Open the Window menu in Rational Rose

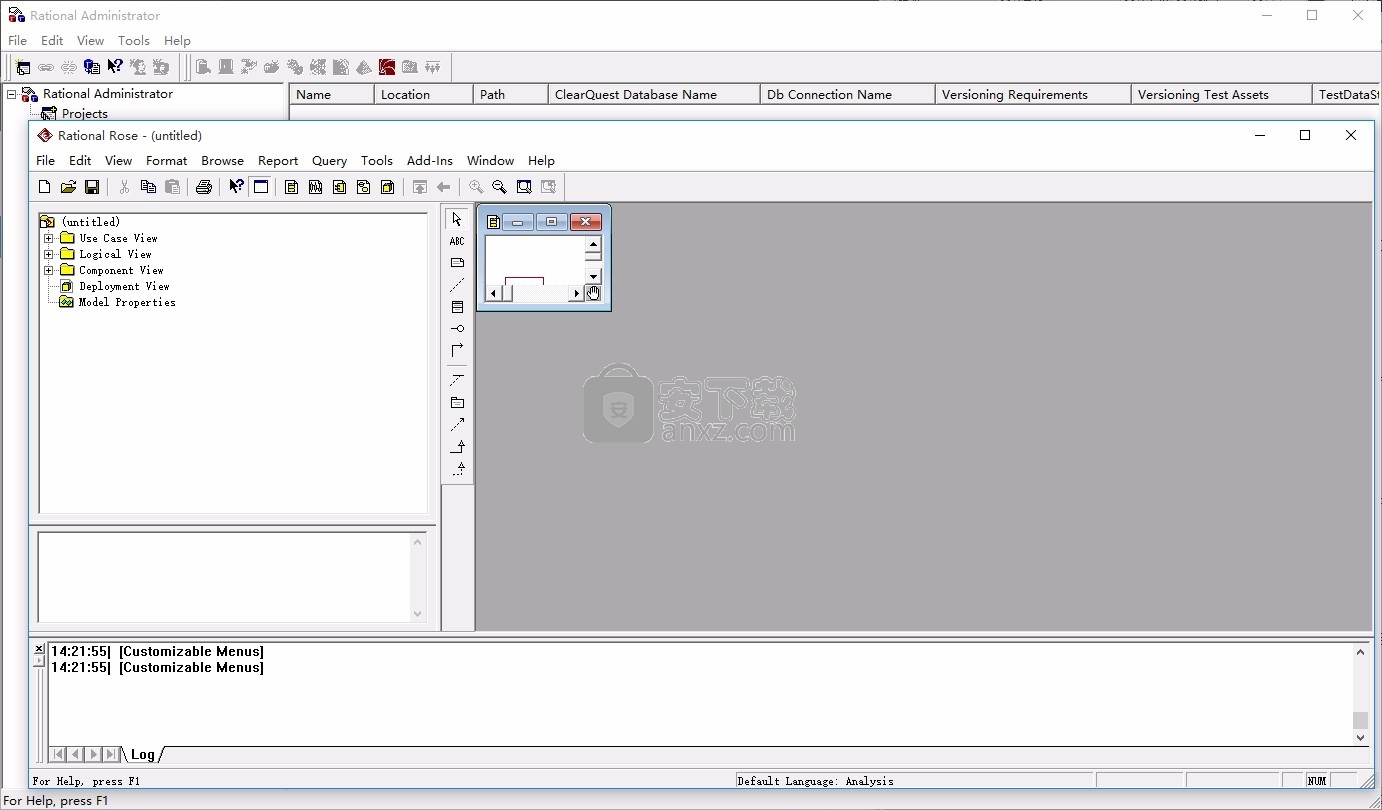(490, 160)
